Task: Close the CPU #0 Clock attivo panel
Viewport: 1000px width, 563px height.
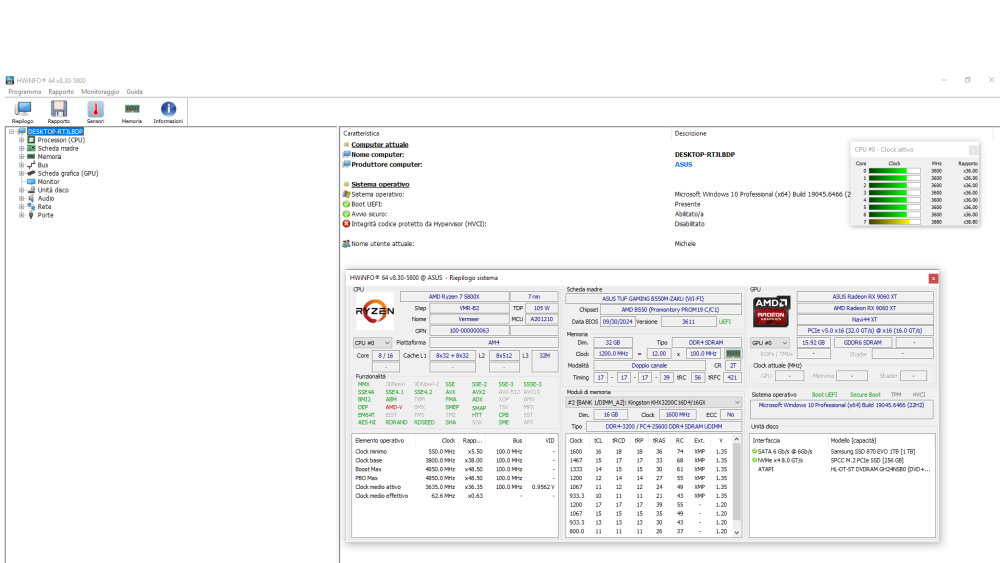Action: [x=973, y=150]
